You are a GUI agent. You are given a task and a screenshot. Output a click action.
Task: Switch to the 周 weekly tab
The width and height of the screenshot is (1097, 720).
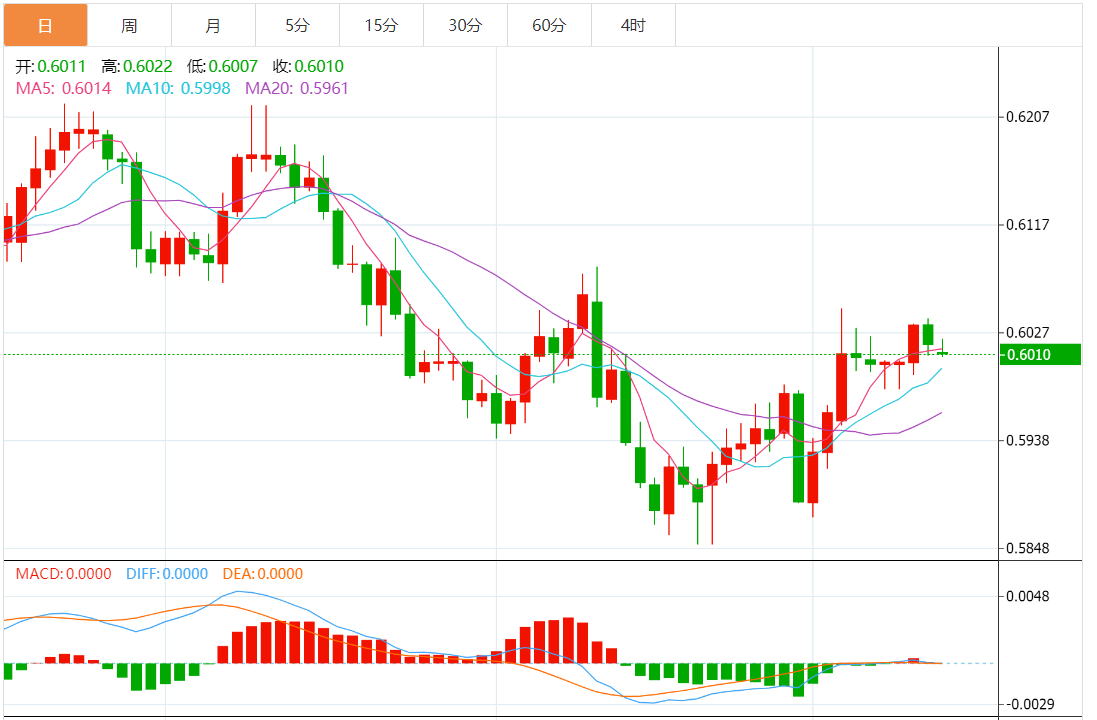click(x=129, y=25)
